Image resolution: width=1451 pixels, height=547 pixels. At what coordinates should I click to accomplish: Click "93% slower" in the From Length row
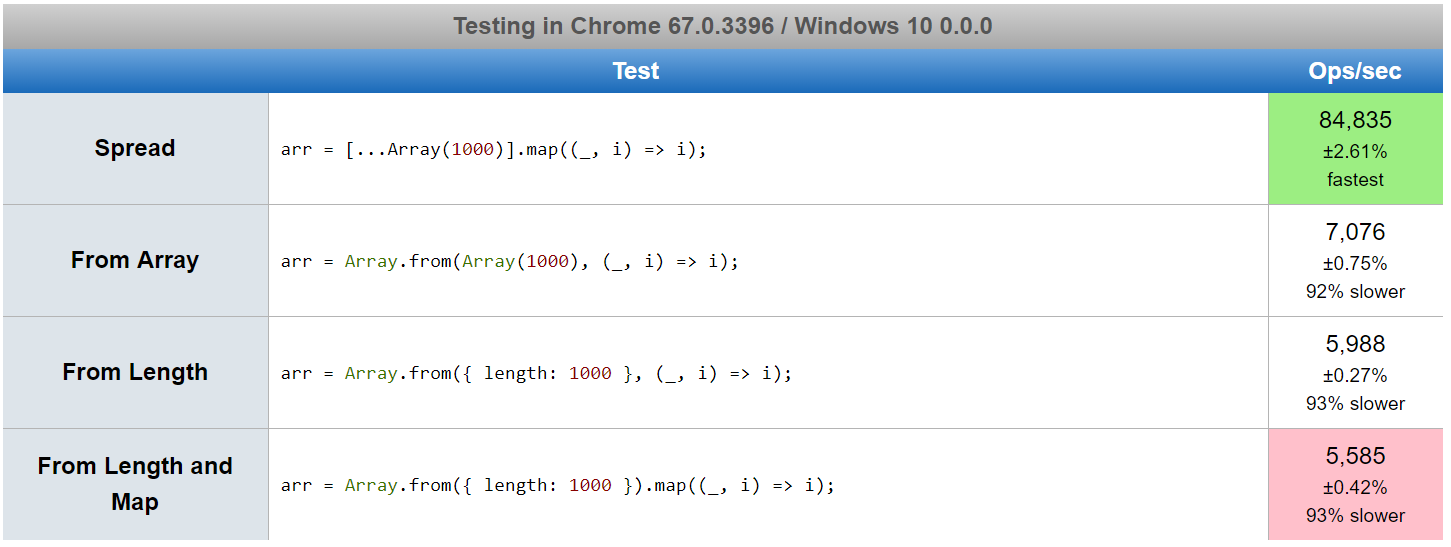pyautogui.click(x=1355, y=404)
